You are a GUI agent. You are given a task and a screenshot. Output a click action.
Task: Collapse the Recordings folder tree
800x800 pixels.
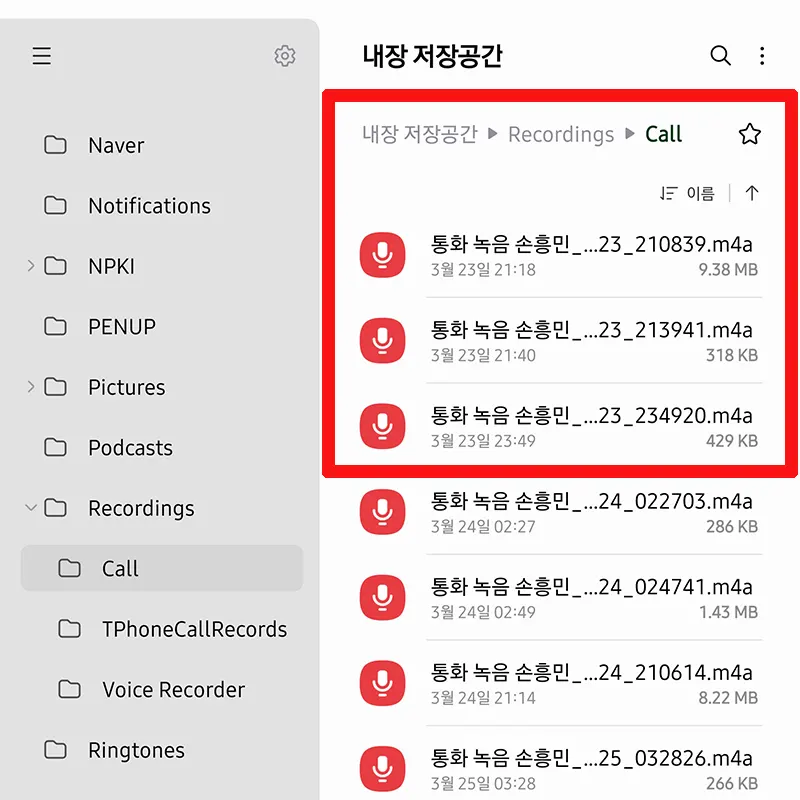pyautogui.click(x=30, y=508)
